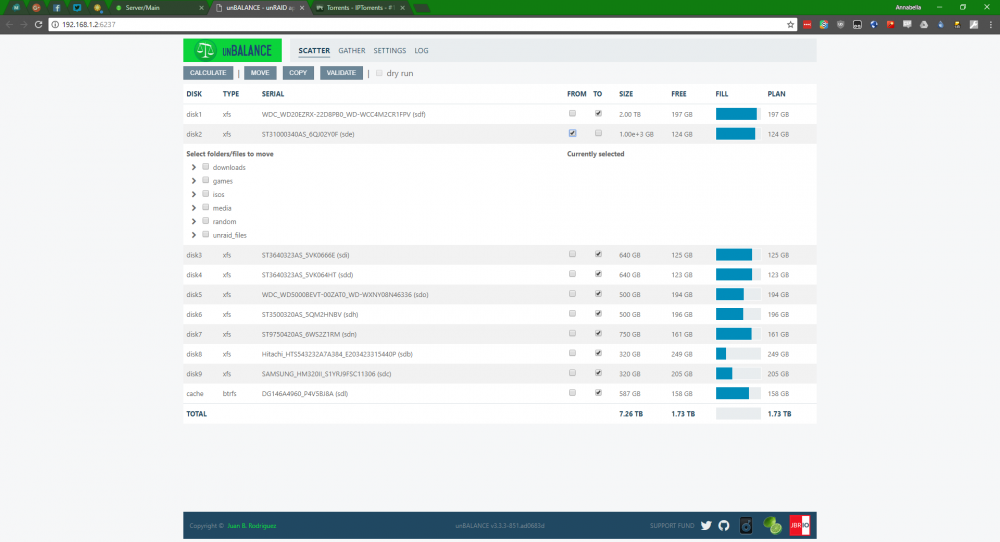Expand the unraid_files folder
Viewport: 1000px width, 542px height.
click(x=193, y=235)
